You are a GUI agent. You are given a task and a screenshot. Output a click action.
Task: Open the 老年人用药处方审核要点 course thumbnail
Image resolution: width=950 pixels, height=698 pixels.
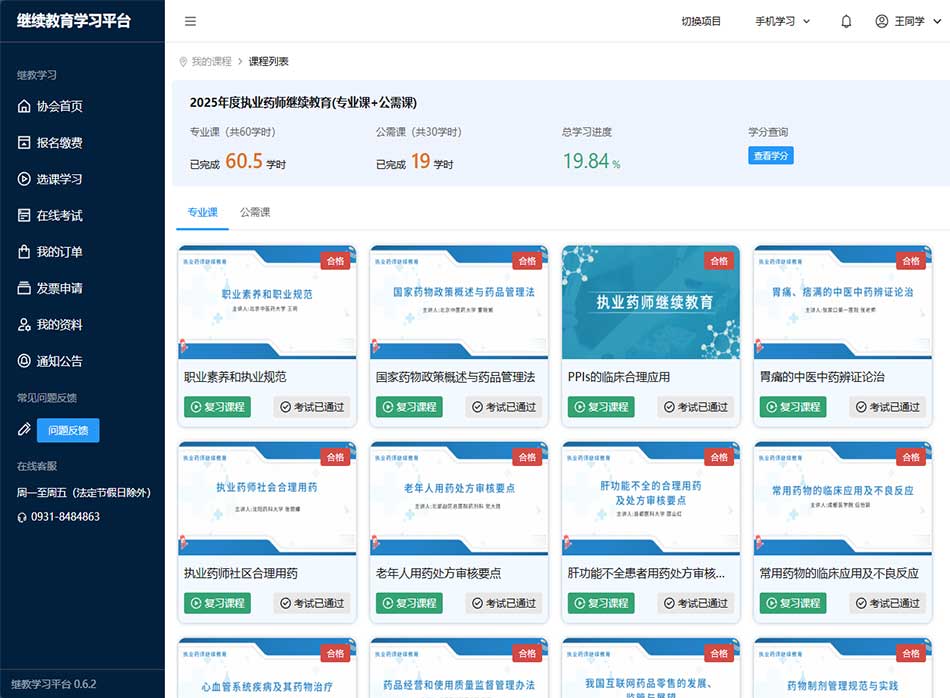click(459, 500)
